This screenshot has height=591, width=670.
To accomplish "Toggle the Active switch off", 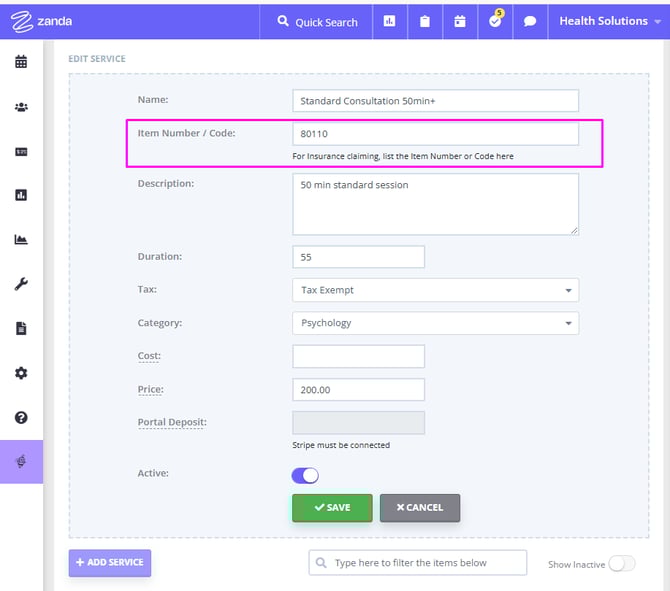I will 305,475.
